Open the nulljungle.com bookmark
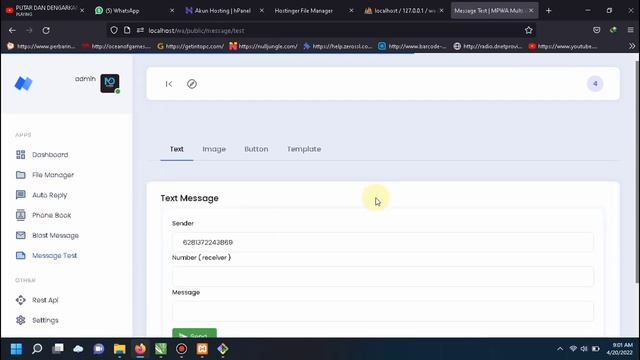The width and height of the screenshot is (640, 360). (x=263, y=46)
